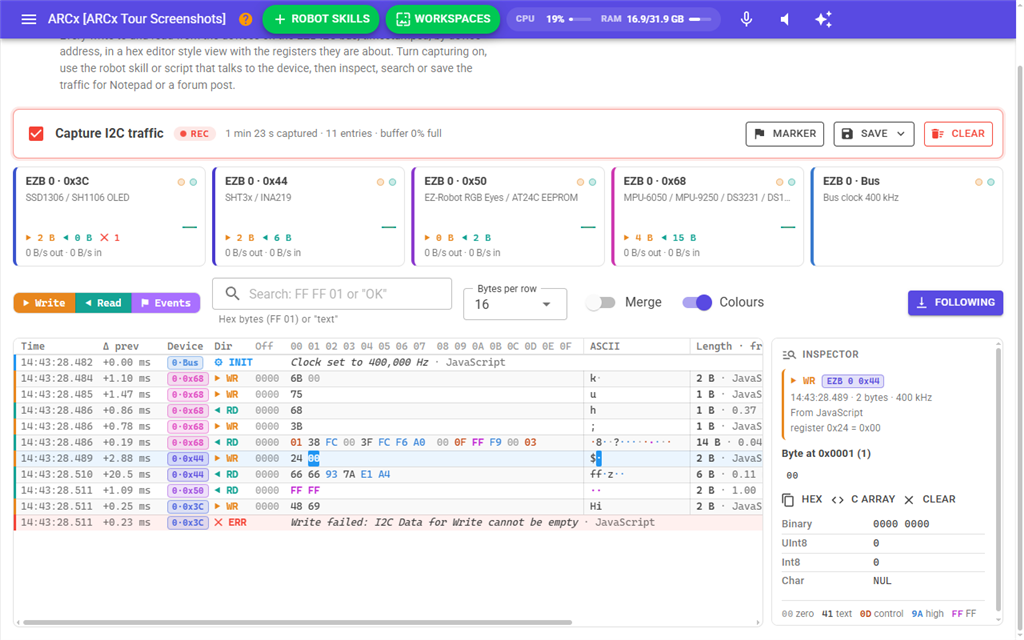Open the hamburger main menu
This screenshot has height=640, width=1024.
[29, 19]
